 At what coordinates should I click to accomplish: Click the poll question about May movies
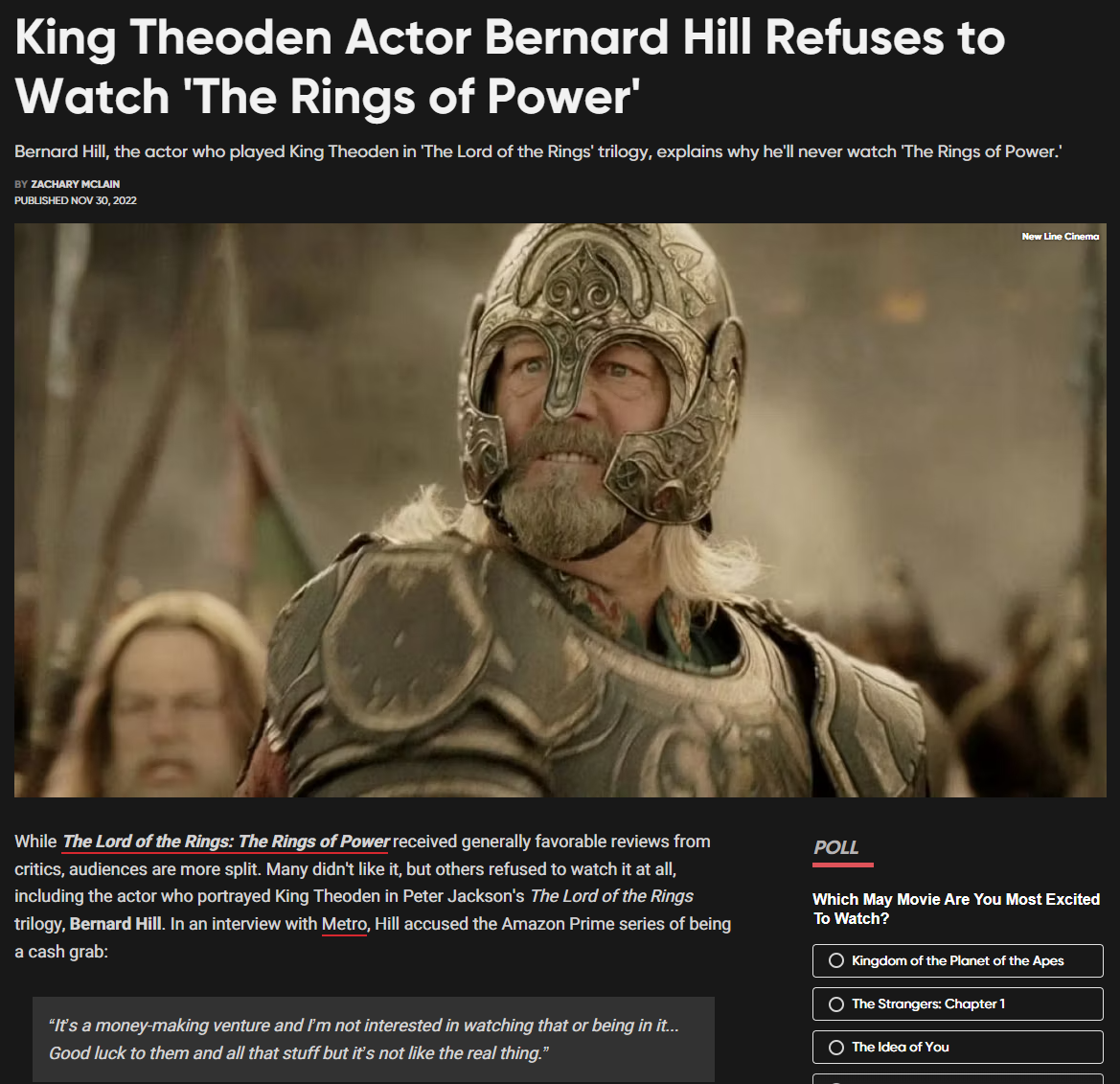point(956,909)
